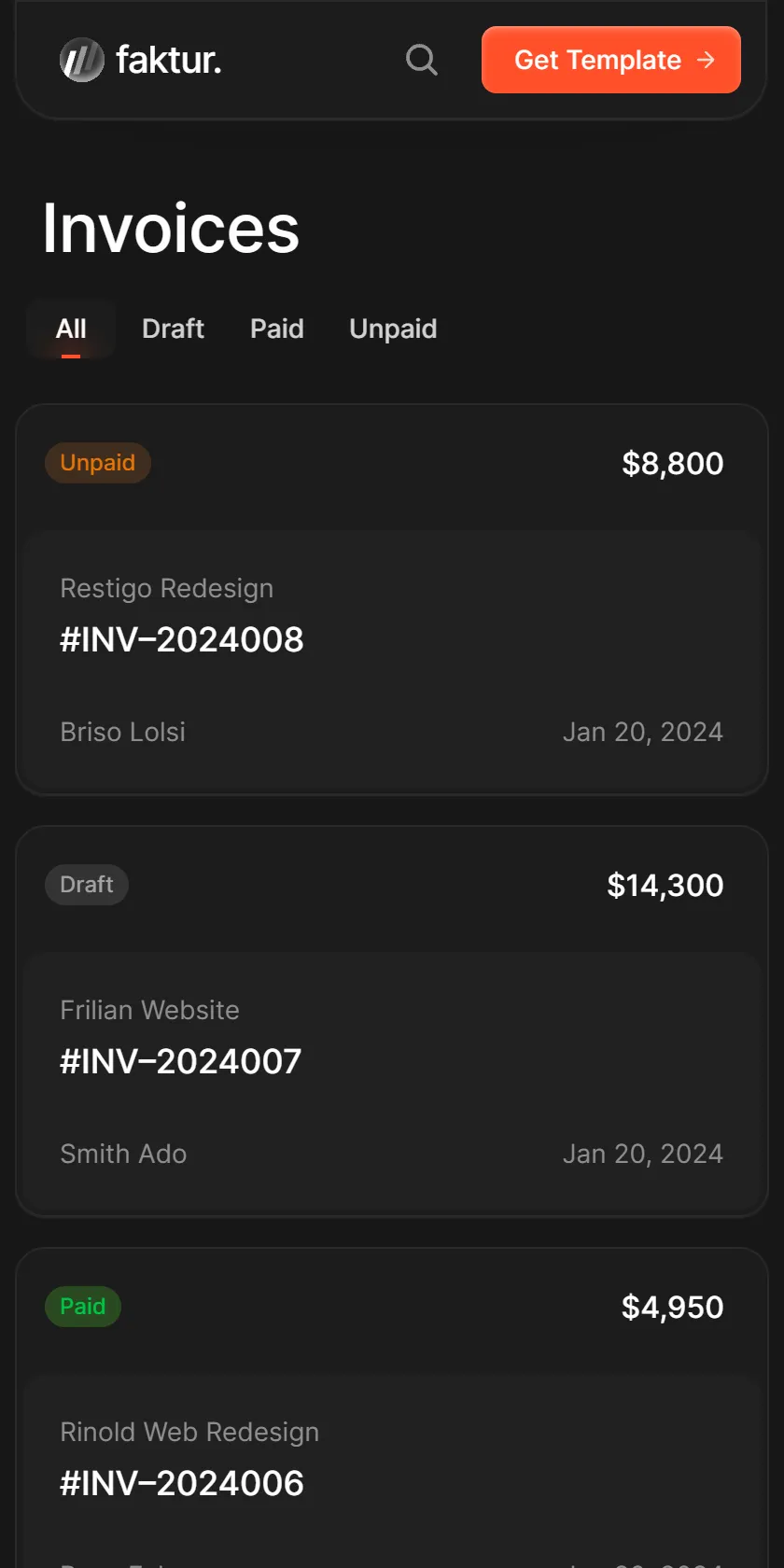
Task: Click client name Smith Ado
Action: pos(123,1154)
